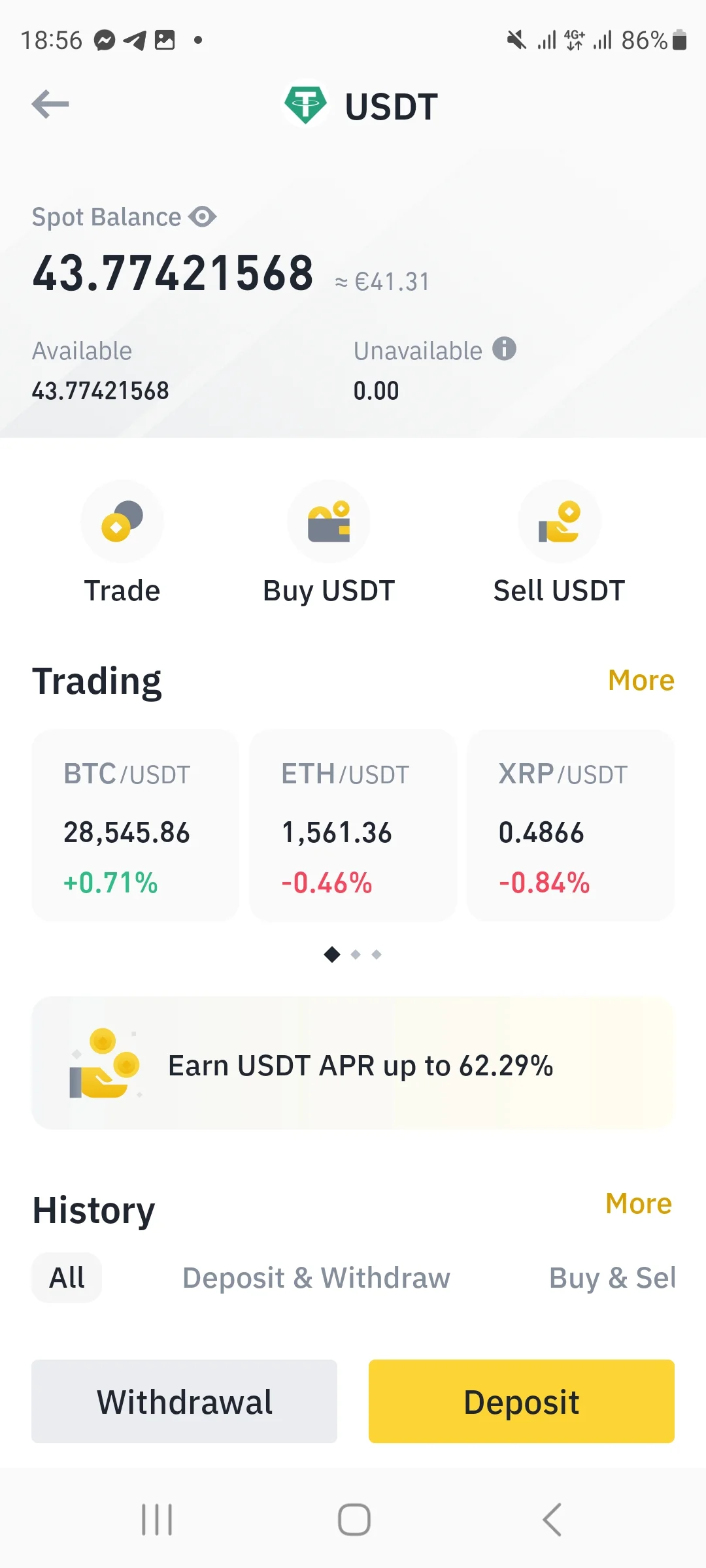Tap the Buy USDT wallet icon
Viewport: 706px width, 1568px height.
tap(329, 521)
